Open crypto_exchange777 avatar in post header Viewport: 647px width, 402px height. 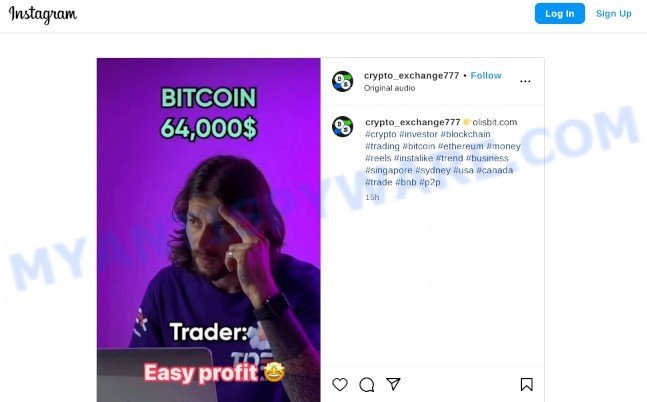pyautogui.click(x=342, y=81)
